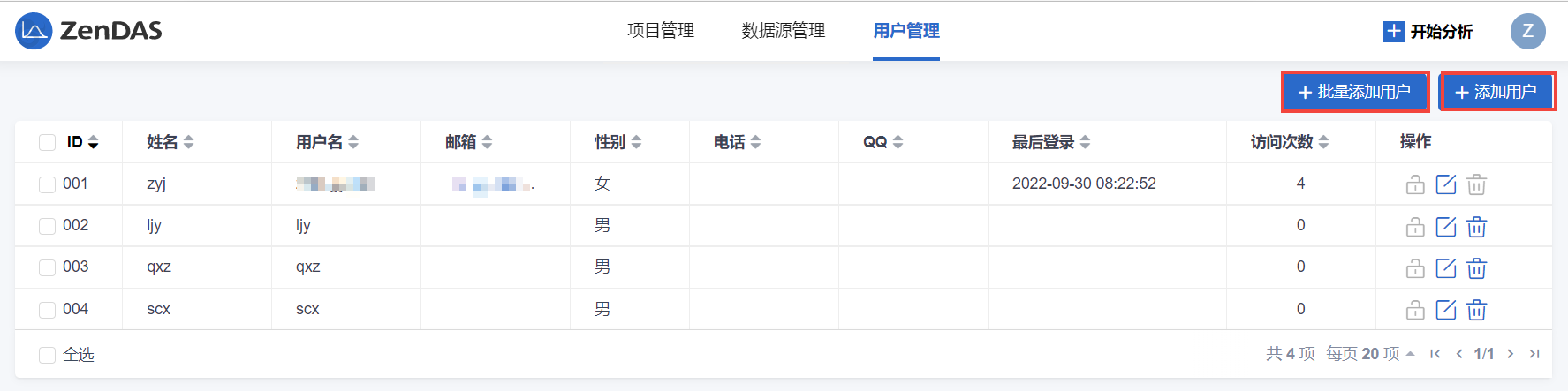Click lock icon for user 003
The height and width of the screenshot is (391, 1568).
coord(1415,268)
